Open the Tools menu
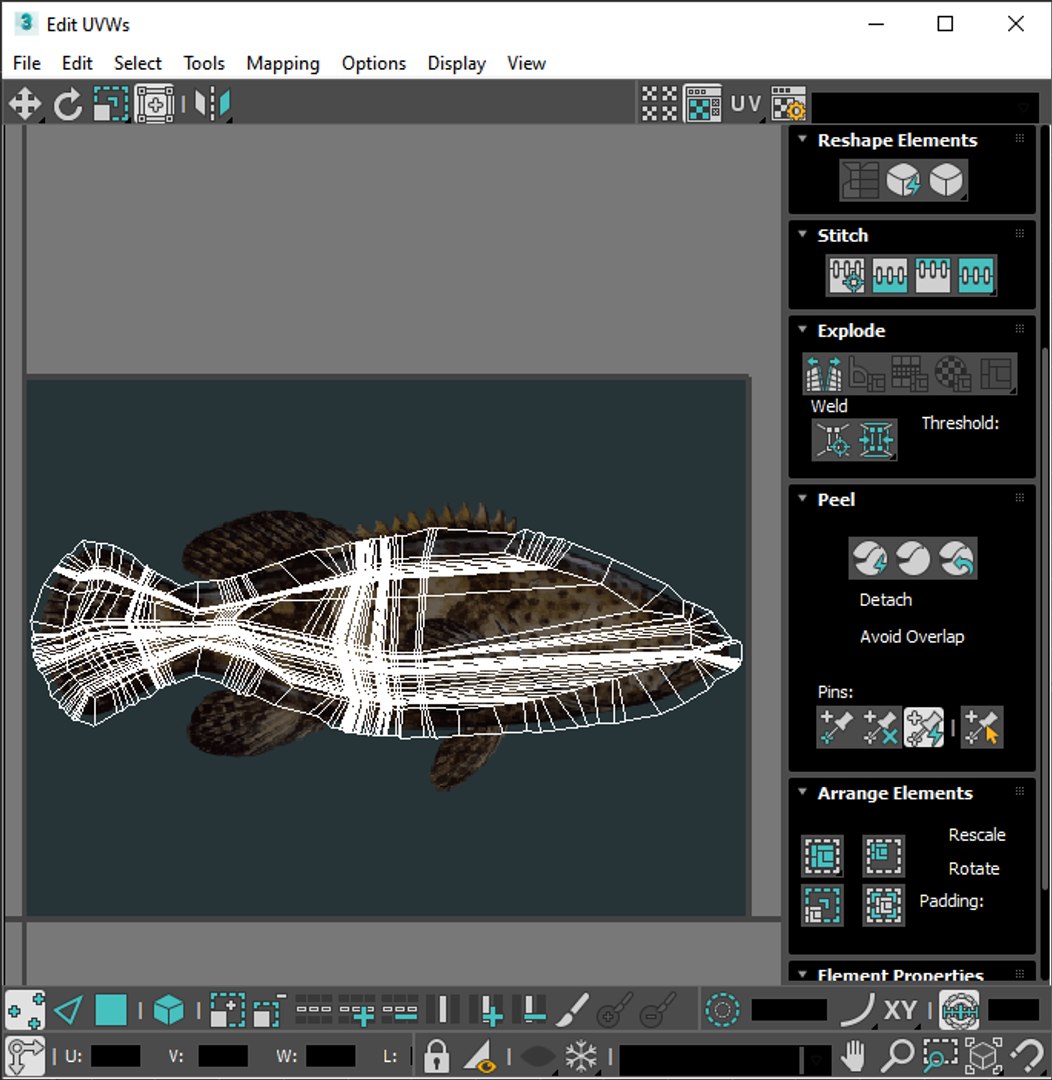This screenshot has height=1080, width=1052. [x=204, y=63]
